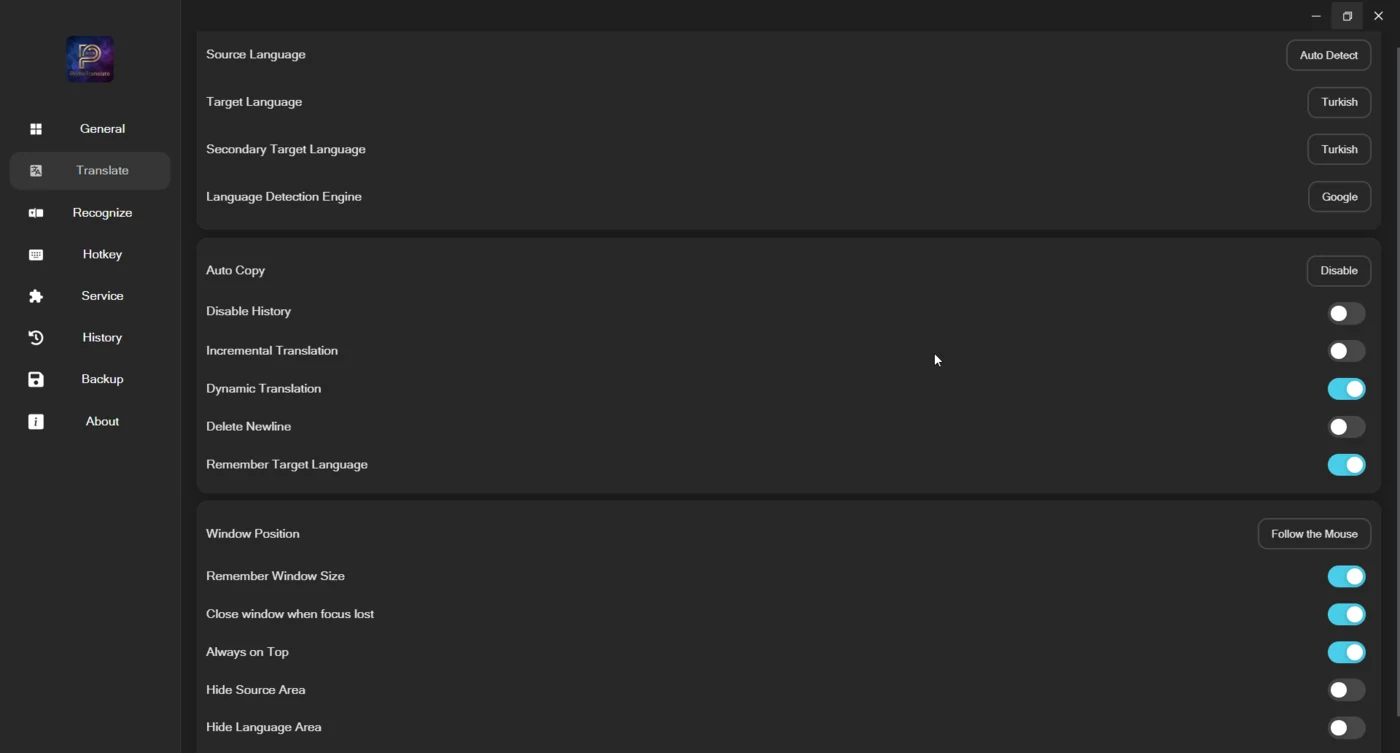1400x753 pixels.
Task: Click the Hotkey keyboard icon
Action: [x=36, y=255]
